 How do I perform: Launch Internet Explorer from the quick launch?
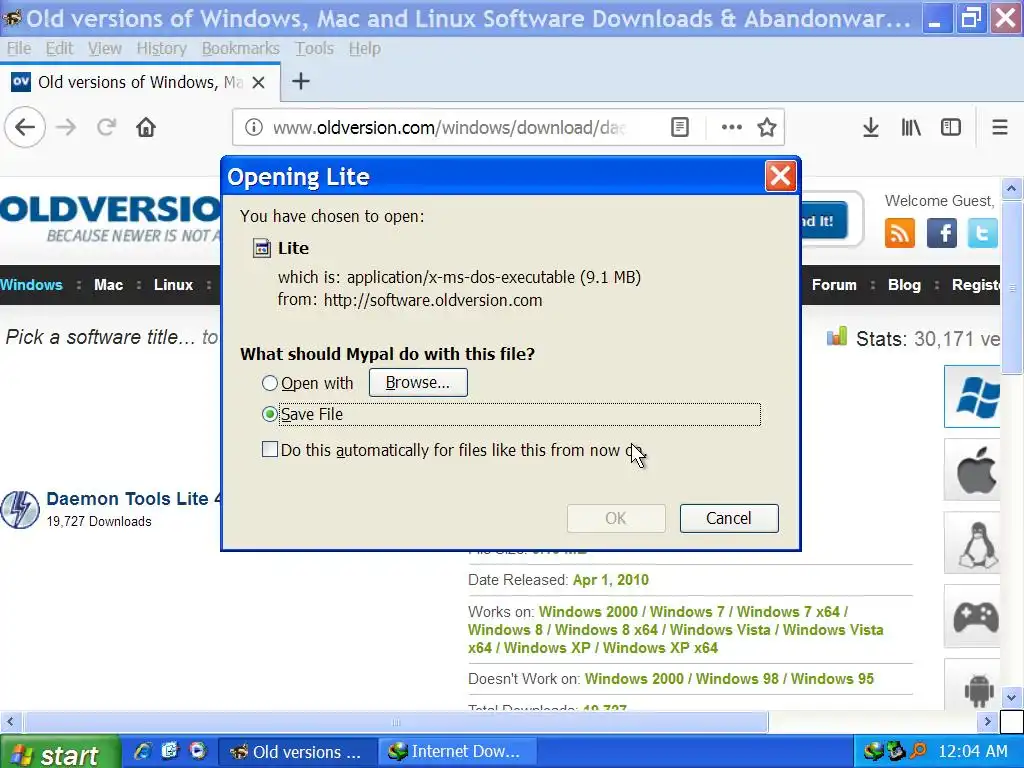tap(142, 752)
